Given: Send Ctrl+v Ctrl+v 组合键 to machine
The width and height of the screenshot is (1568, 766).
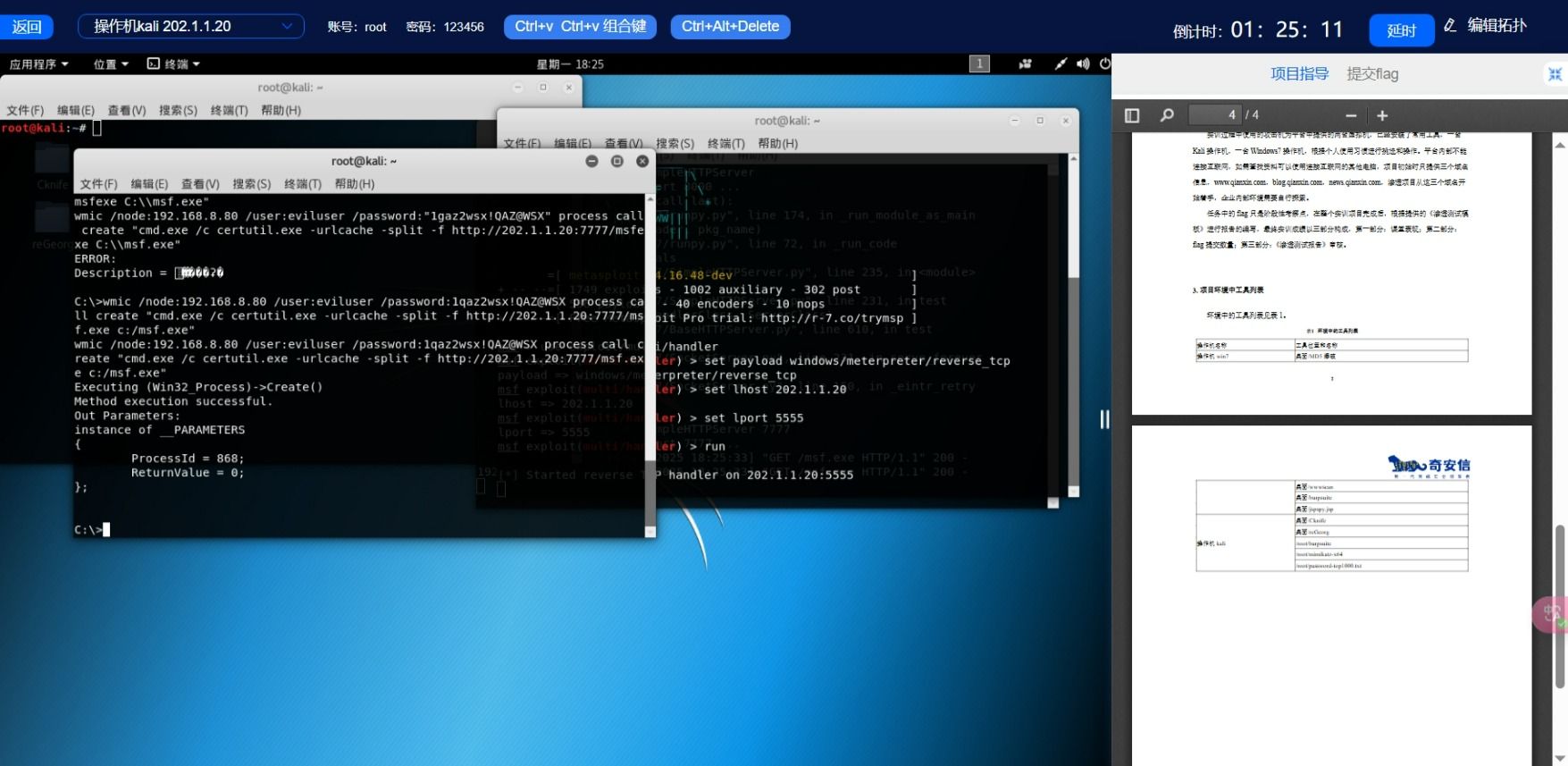Looking at the screenshot, I should click(581, 27).
